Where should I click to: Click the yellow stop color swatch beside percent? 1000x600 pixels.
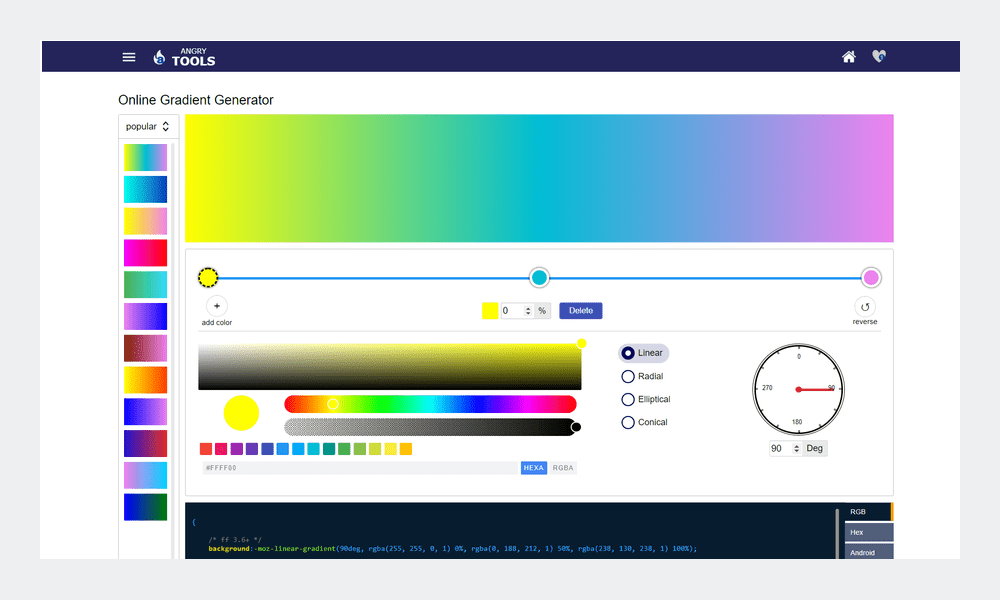490,311
